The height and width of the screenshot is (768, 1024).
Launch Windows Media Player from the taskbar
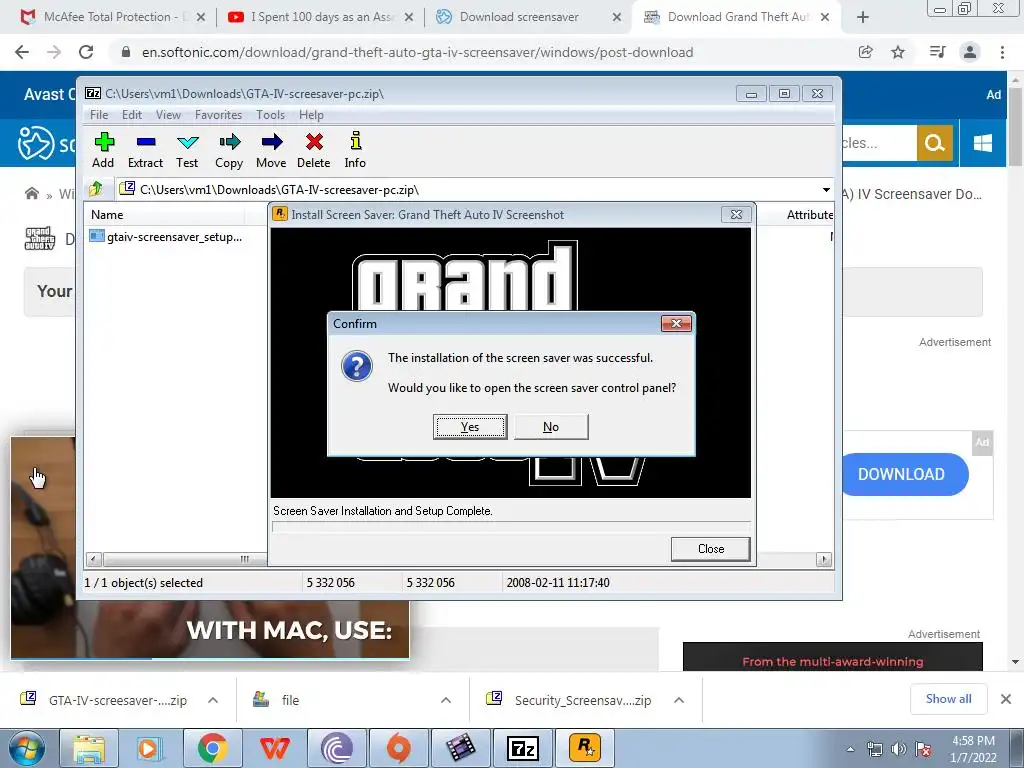(151, 748)
